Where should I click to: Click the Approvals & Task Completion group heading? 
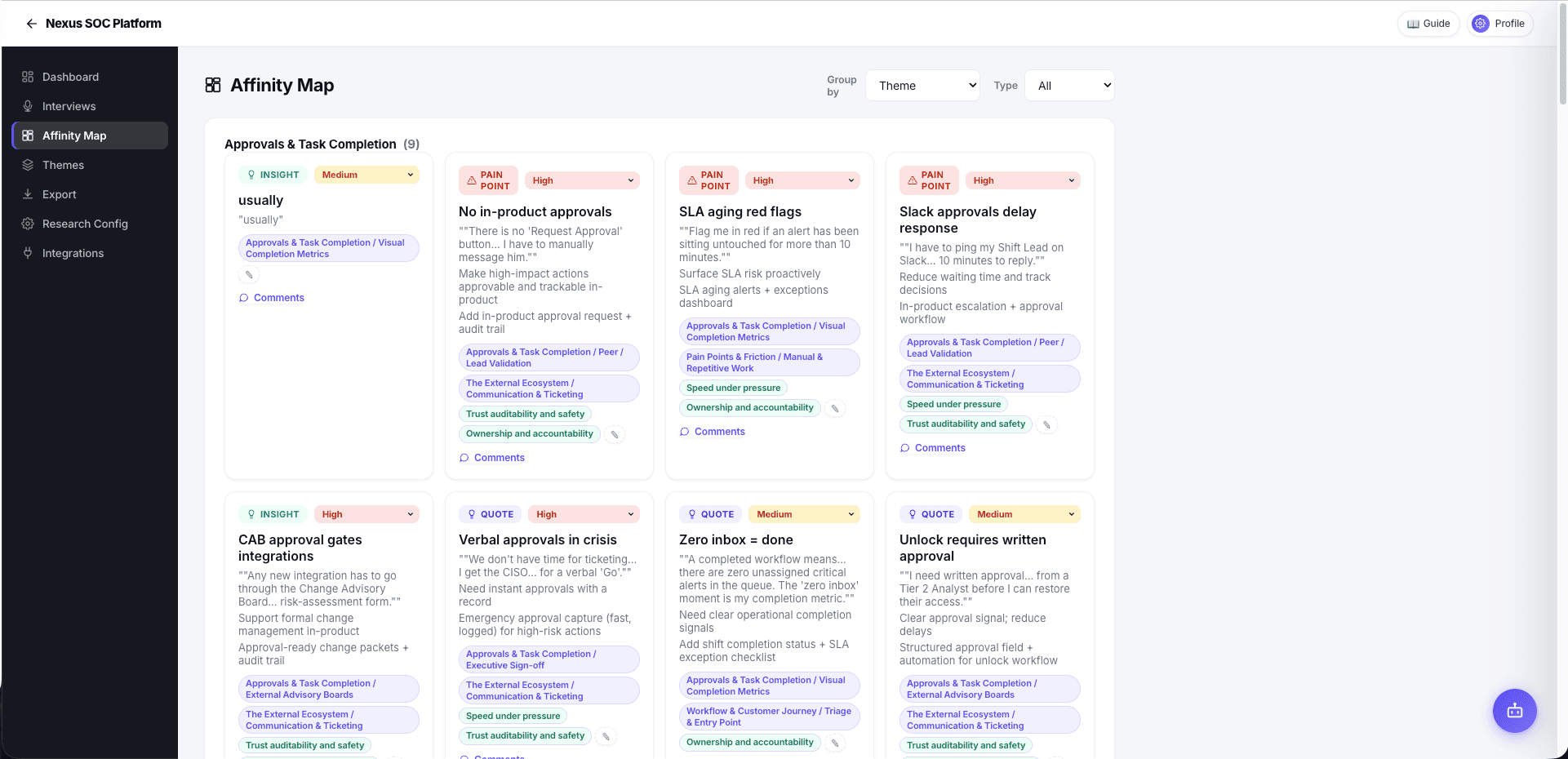pyautogui.click(x=322, y=144)
